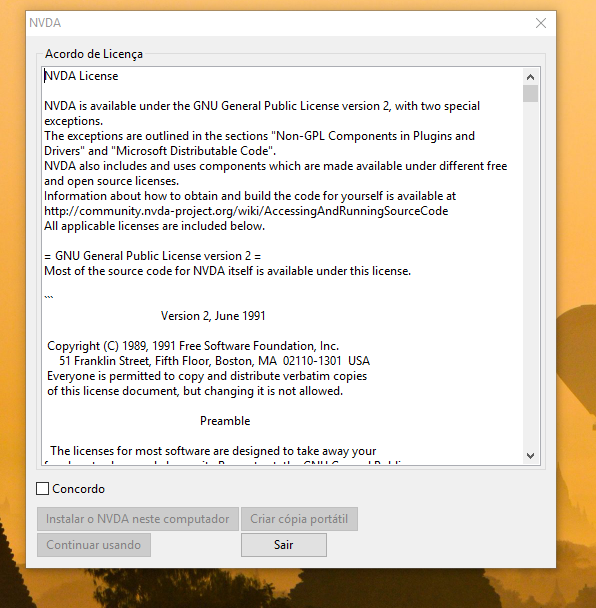The width and height of the screenshot is (596, 608).
Task: Click the license scrollbar down arrow
Action: click(x=530, y=455)
